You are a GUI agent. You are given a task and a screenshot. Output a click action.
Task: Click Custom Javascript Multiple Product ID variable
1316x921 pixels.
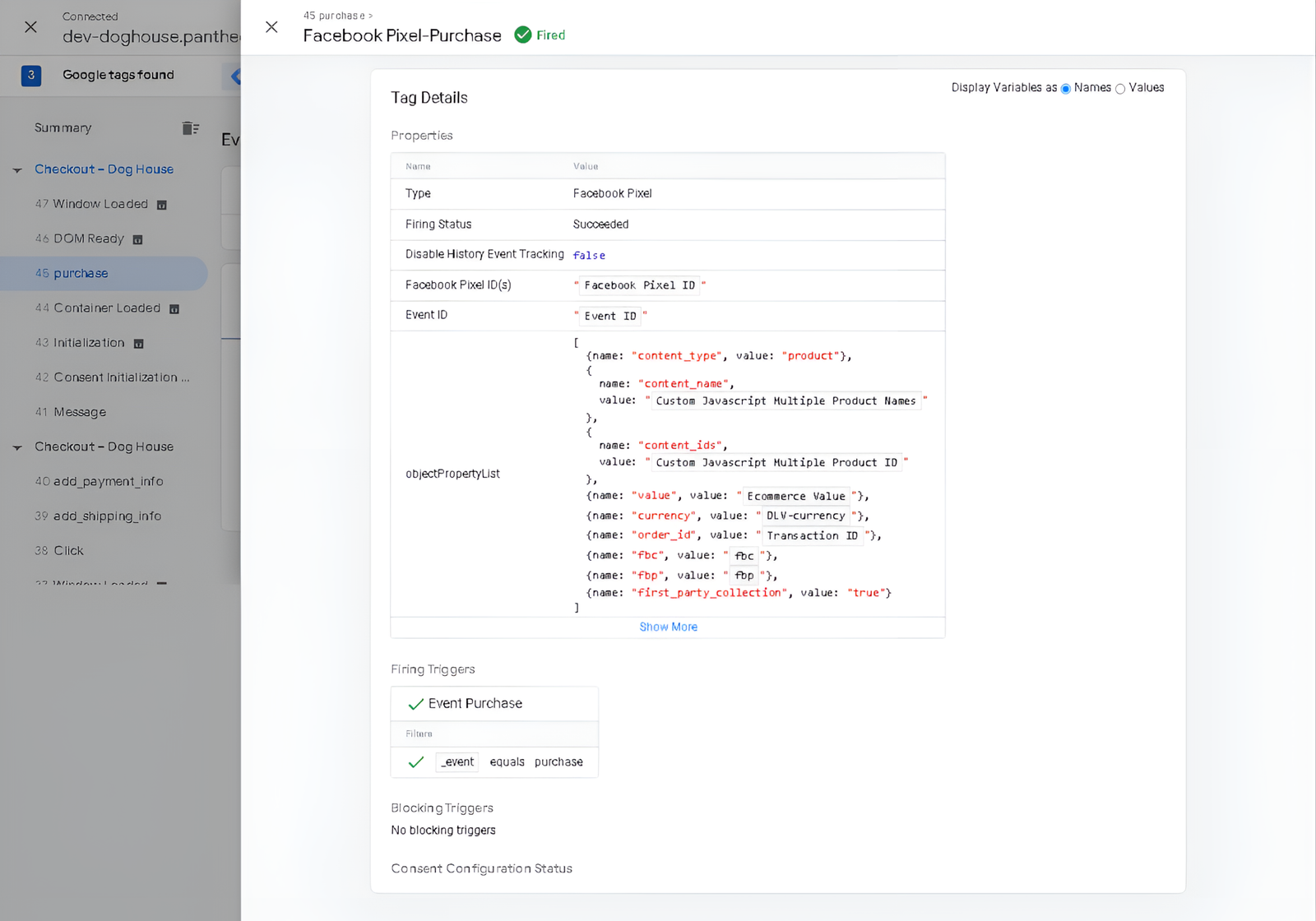click(776, 463)
